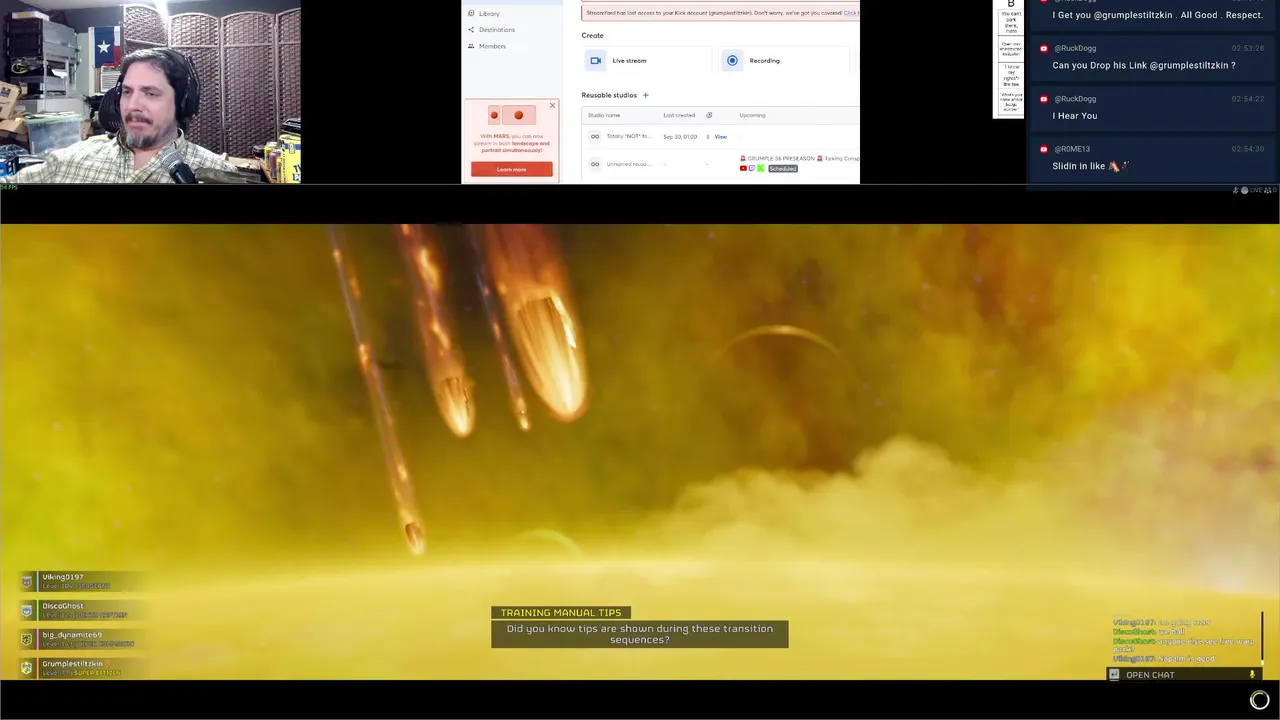Click the Last created column header
This screenshot has width=1280, height=720.
[x=679, y=115]
